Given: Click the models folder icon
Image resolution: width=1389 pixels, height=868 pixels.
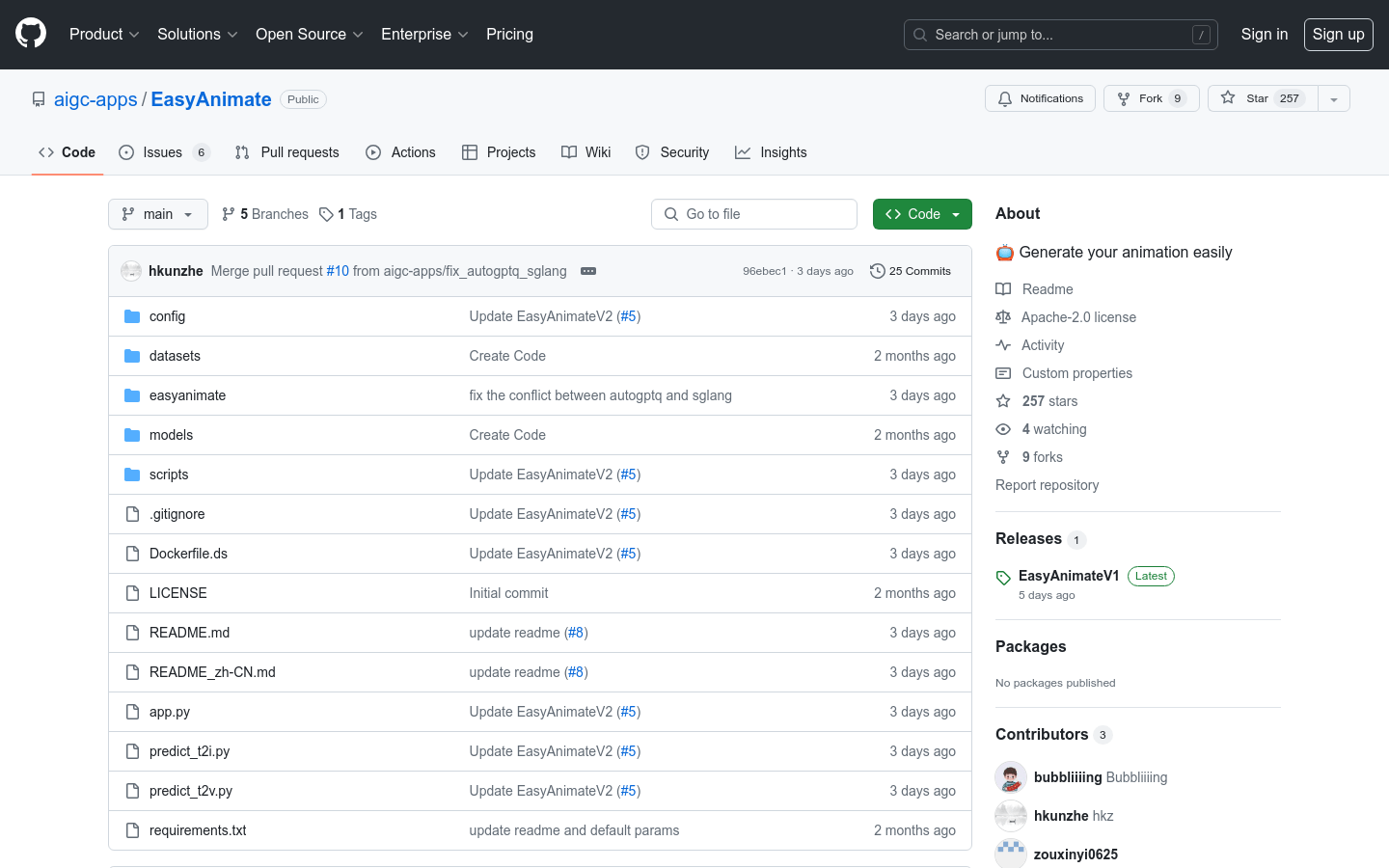Looking at the screenshot, I should click(132, 435).
